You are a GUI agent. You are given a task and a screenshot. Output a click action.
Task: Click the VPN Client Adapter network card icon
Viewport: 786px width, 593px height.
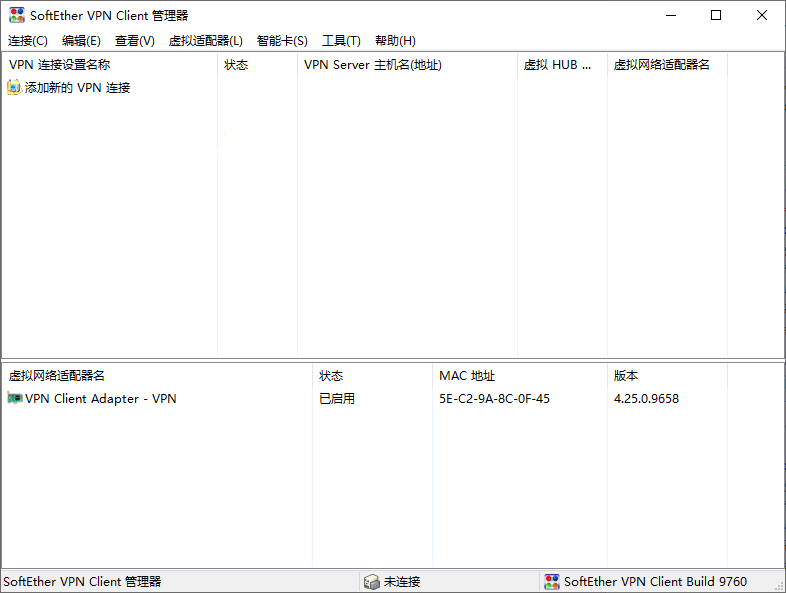coord(15,398)
